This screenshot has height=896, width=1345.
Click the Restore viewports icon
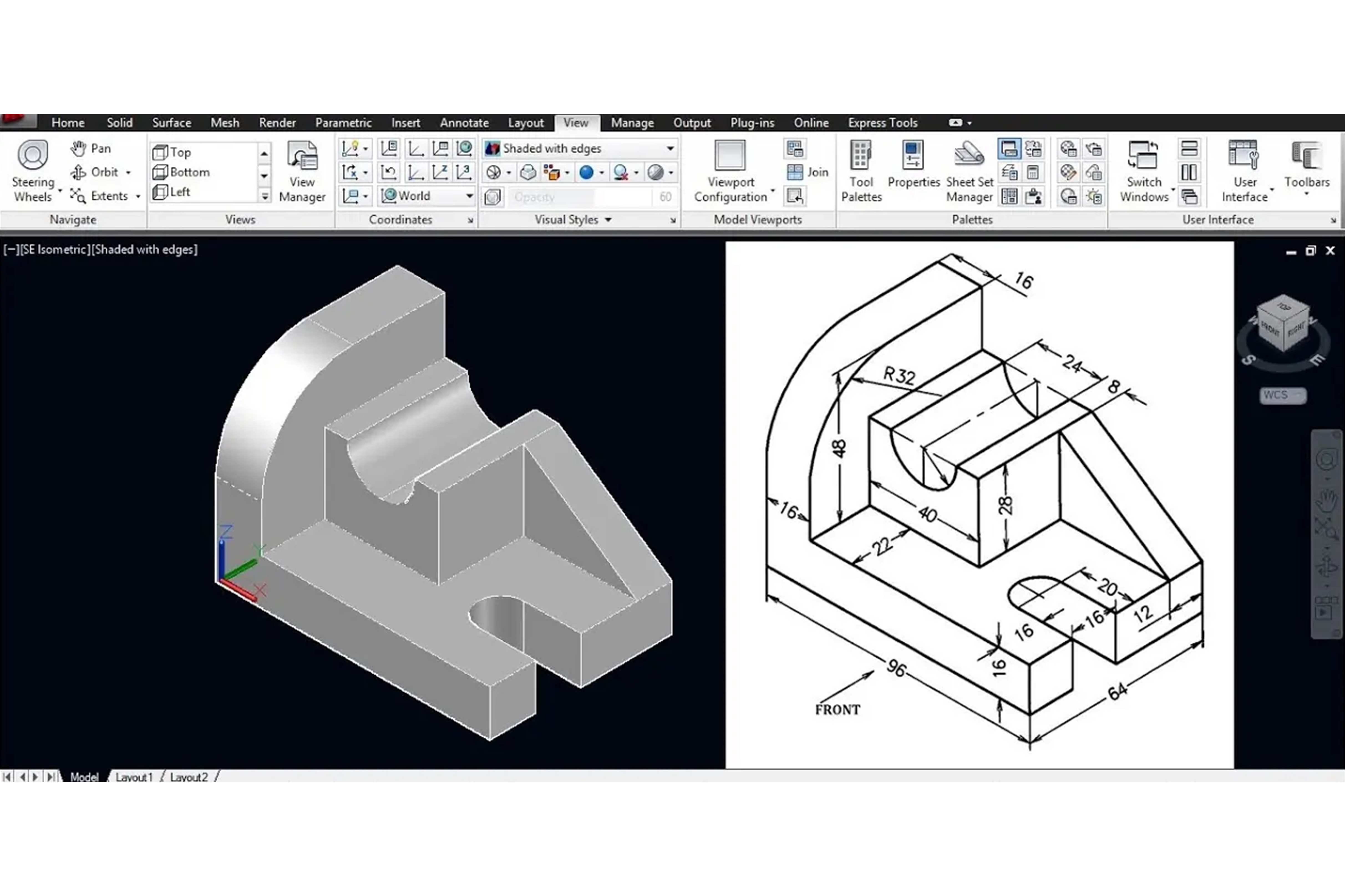(x=795, y=196)
